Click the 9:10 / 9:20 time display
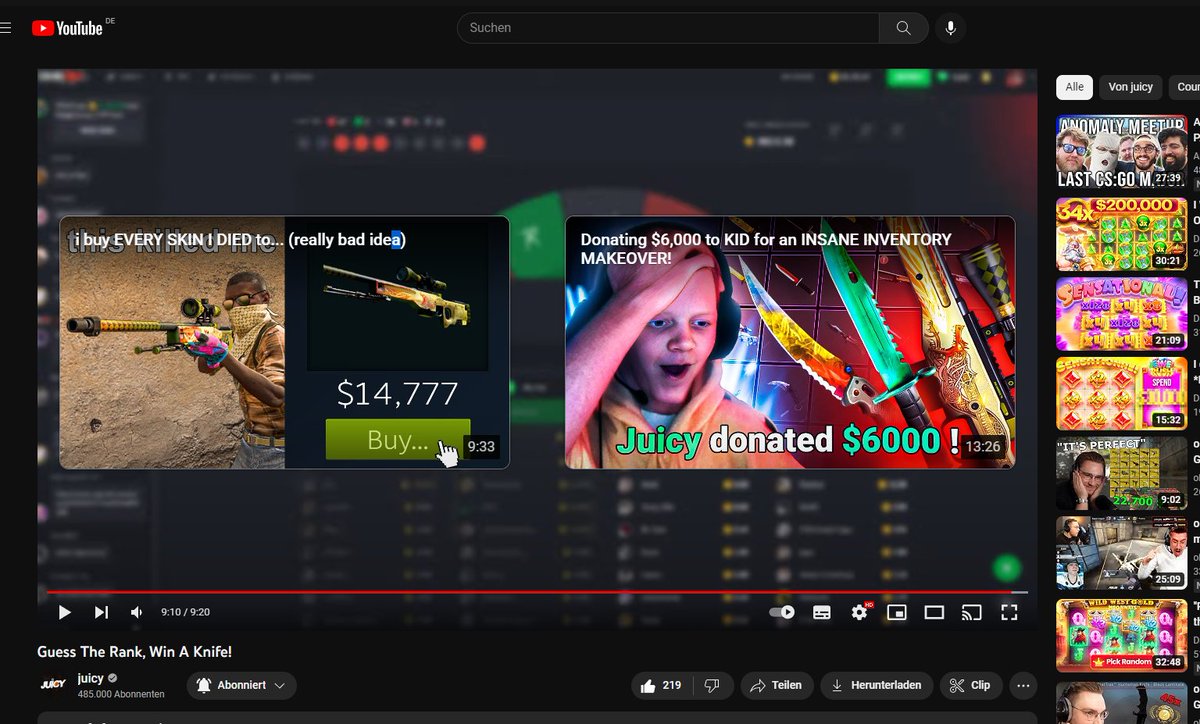 click(185, 612)
